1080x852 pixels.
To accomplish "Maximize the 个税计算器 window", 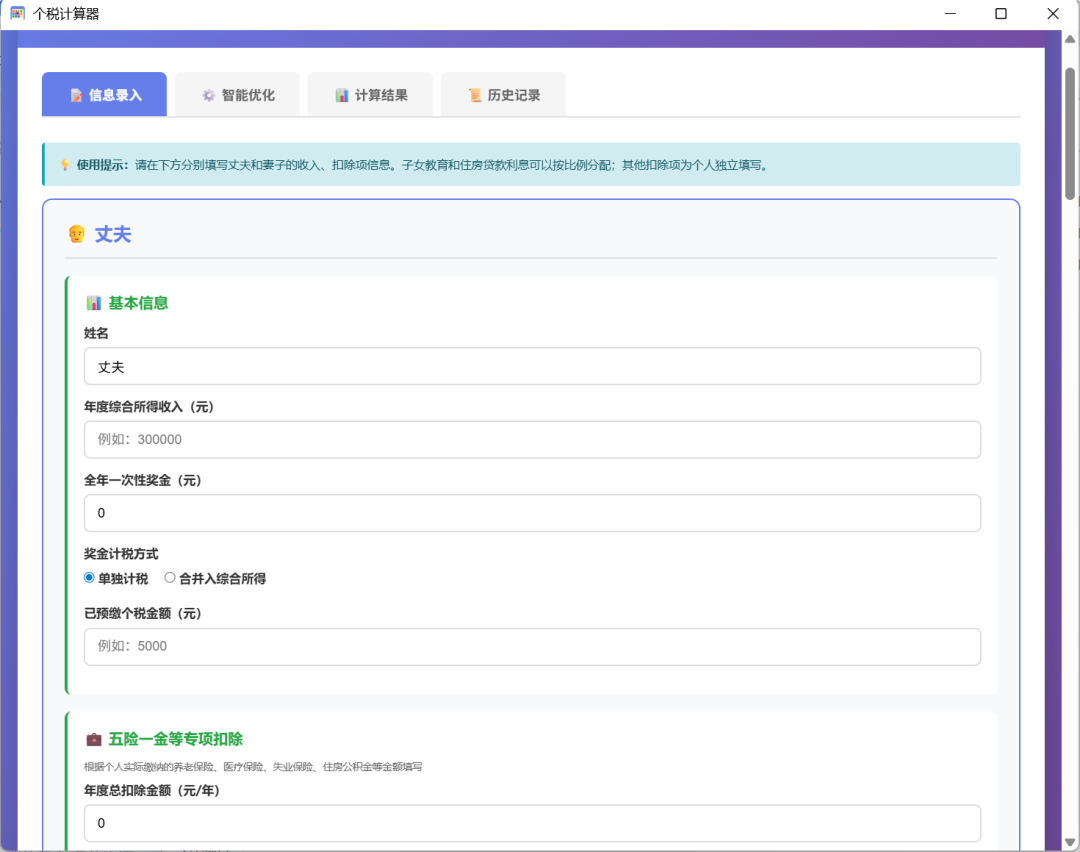I will 1001,14.
